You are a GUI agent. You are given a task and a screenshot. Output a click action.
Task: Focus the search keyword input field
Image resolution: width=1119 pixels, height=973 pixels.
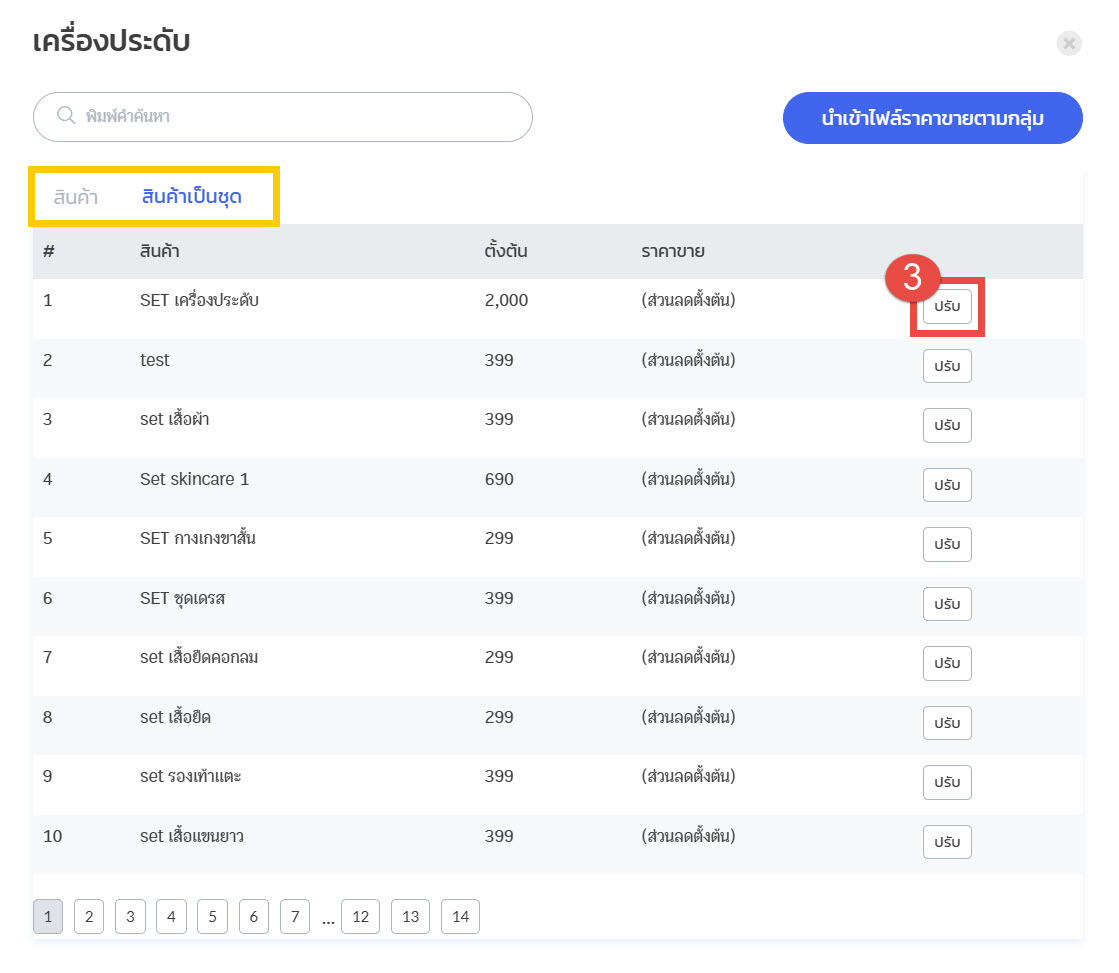pyautogui.click(x=300, y=117)
